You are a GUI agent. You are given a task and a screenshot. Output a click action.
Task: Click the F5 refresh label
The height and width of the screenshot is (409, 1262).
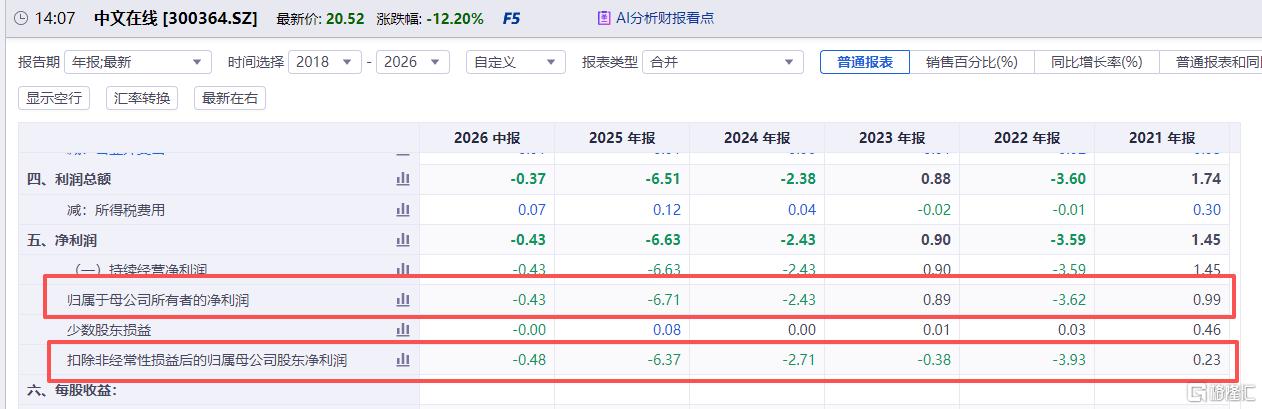tap(511, 18)
